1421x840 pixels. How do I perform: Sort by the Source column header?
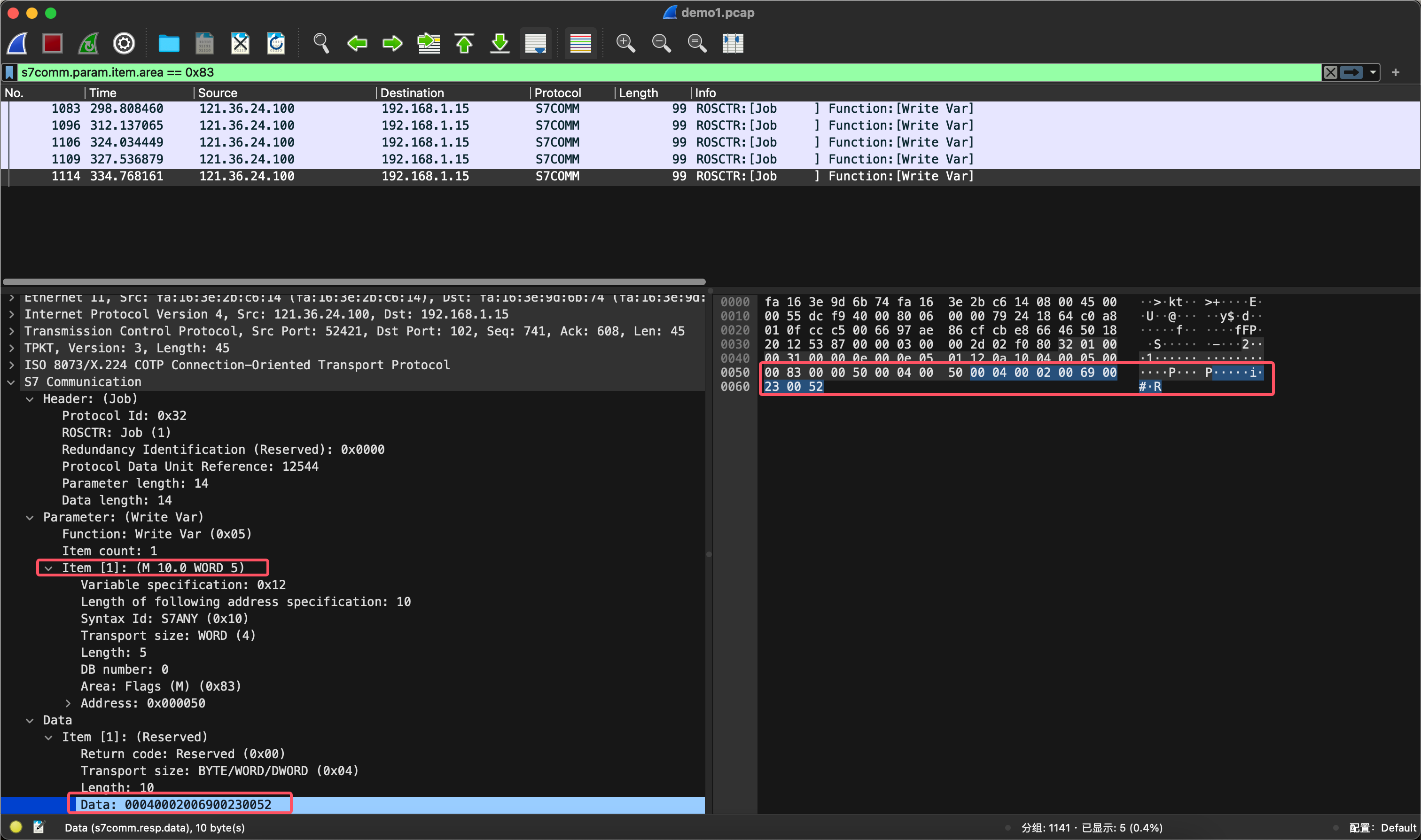285,93
